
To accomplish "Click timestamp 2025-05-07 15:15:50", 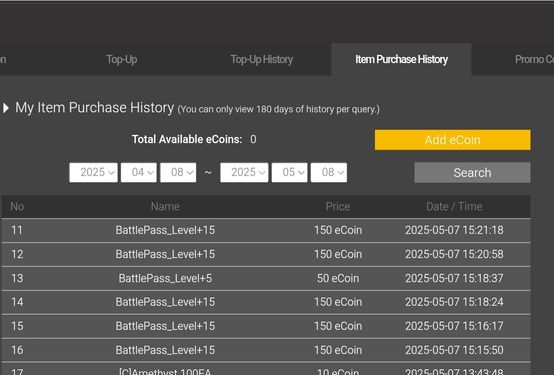I will tap(454, 350).
